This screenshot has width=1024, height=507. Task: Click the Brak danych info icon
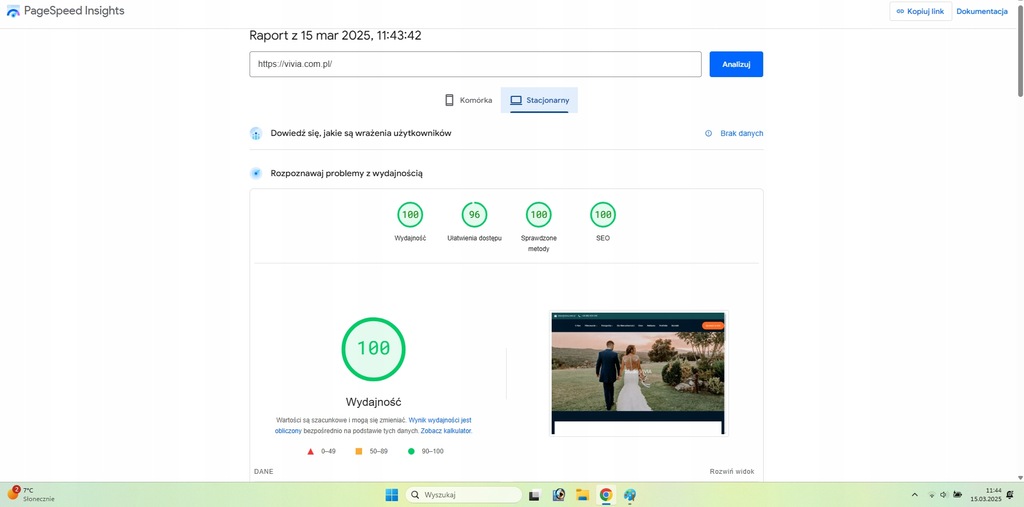pyautogui.click(x=708, y=133)
